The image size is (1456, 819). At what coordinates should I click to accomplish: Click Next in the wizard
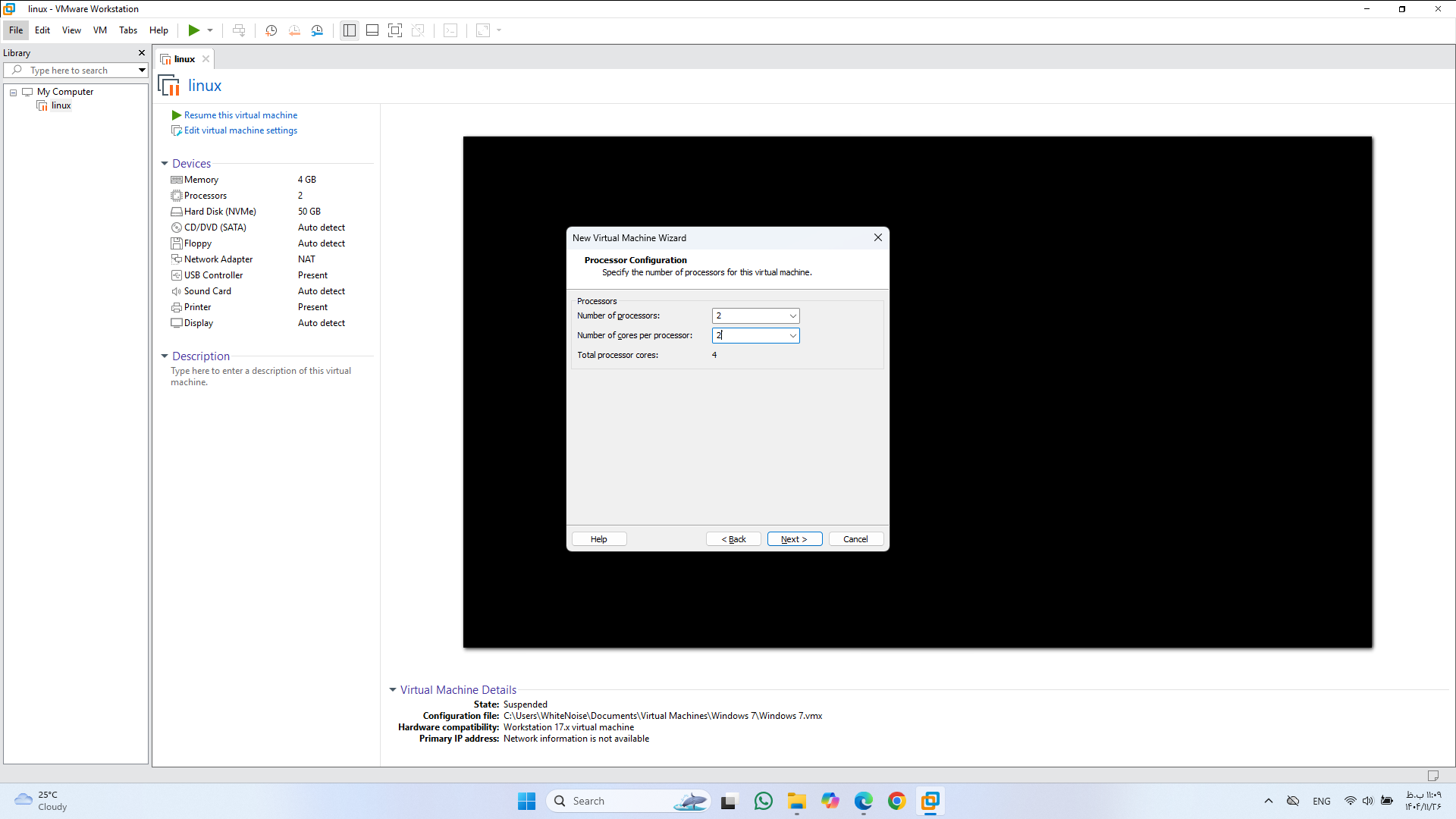pos(794,539)
